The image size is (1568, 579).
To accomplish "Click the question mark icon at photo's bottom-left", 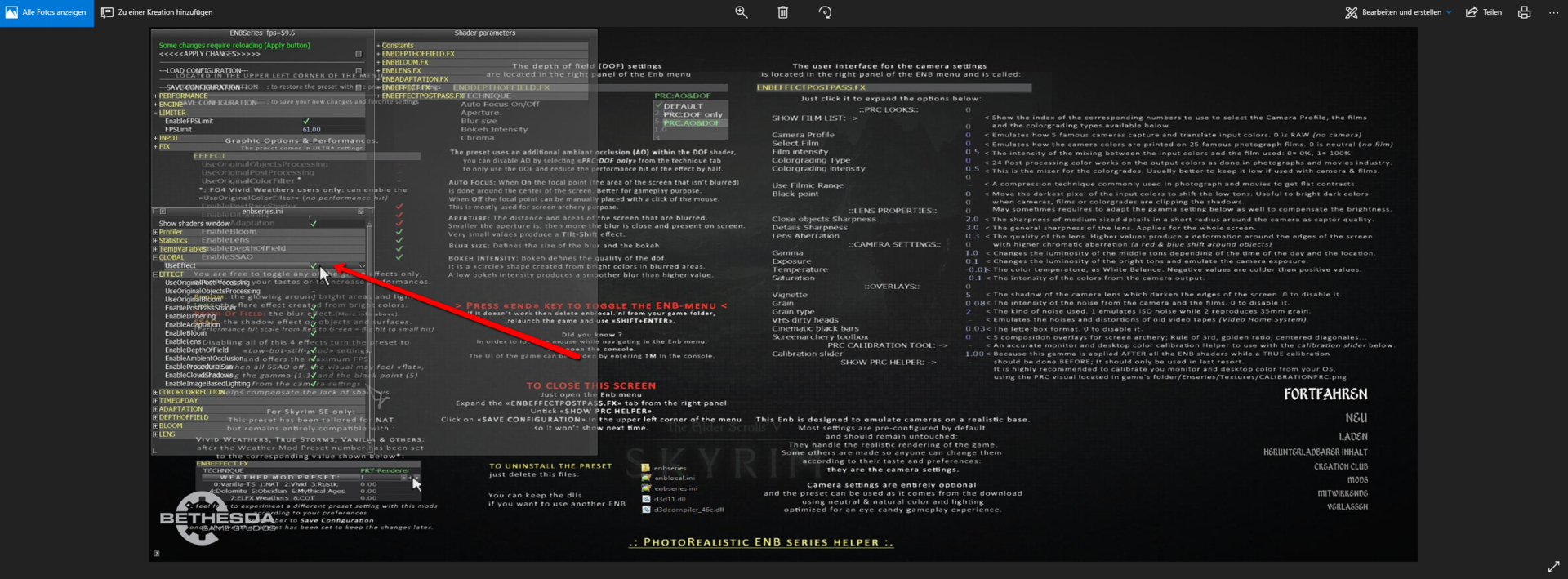I will coord(156,554).
